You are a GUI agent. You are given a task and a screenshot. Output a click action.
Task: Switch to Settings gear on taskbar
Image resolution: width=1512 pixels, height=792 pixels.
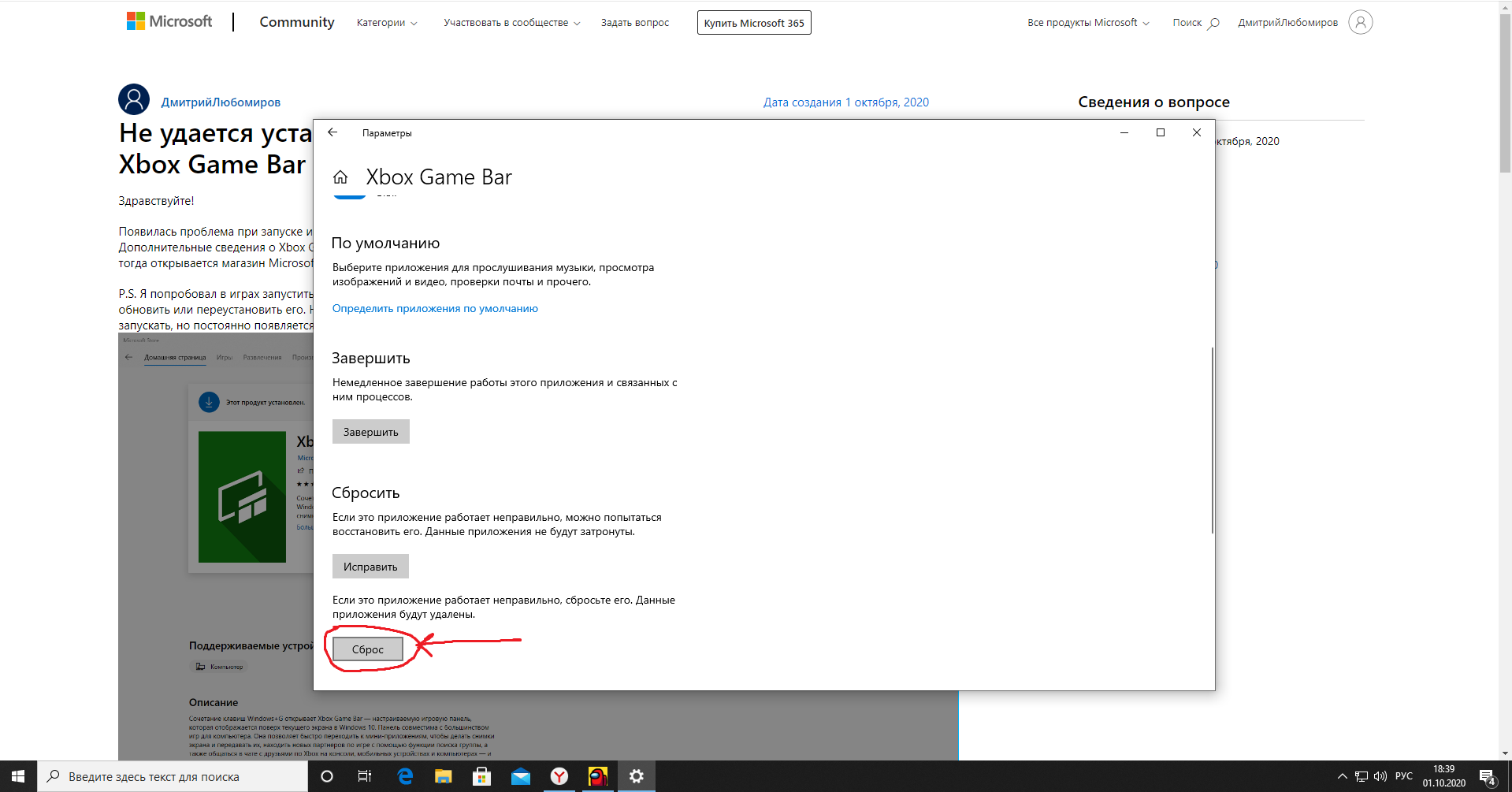coord(637,776)
